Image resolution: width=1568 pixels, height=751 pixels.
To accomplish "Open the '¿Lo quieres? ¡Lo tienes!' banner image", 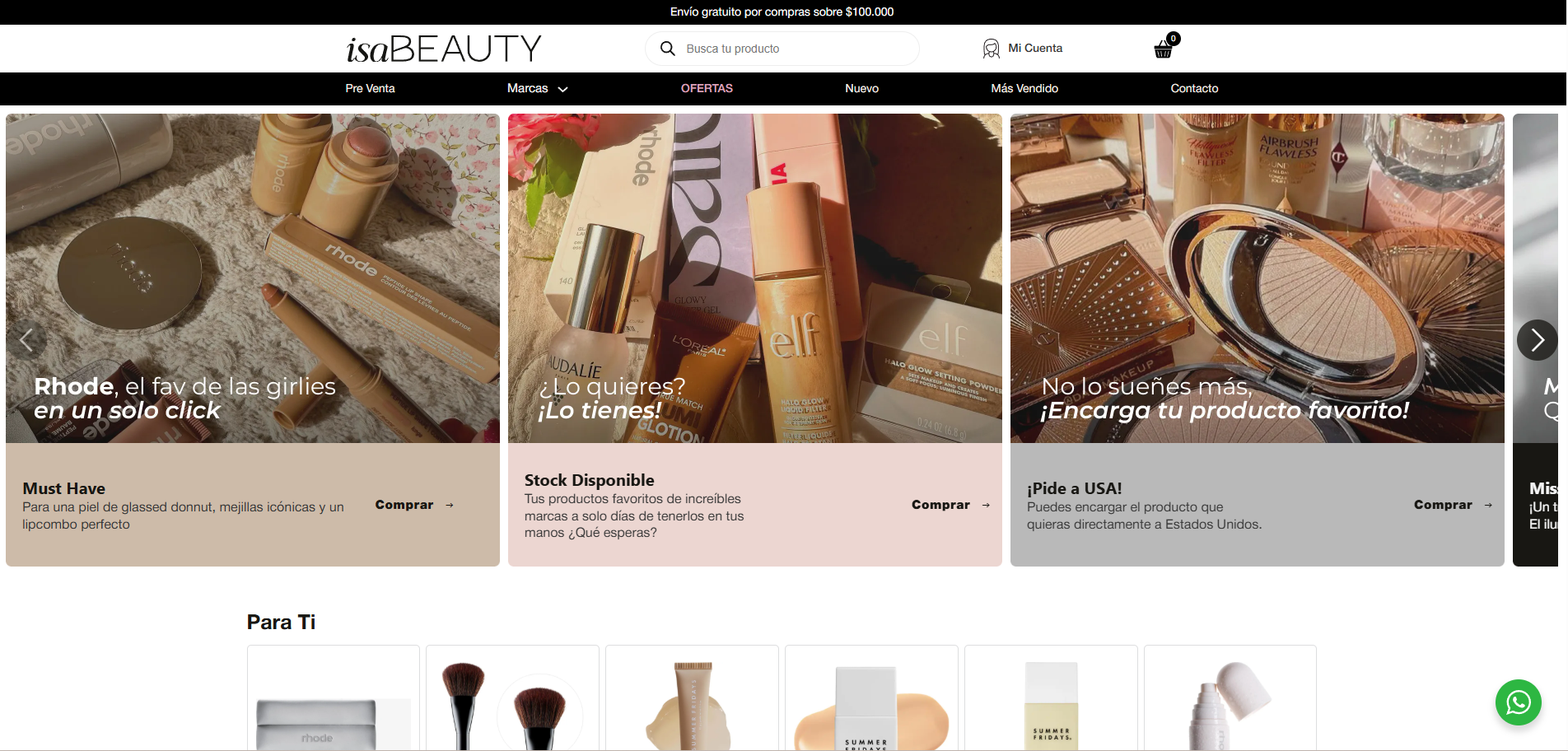I will coord(755,278).
